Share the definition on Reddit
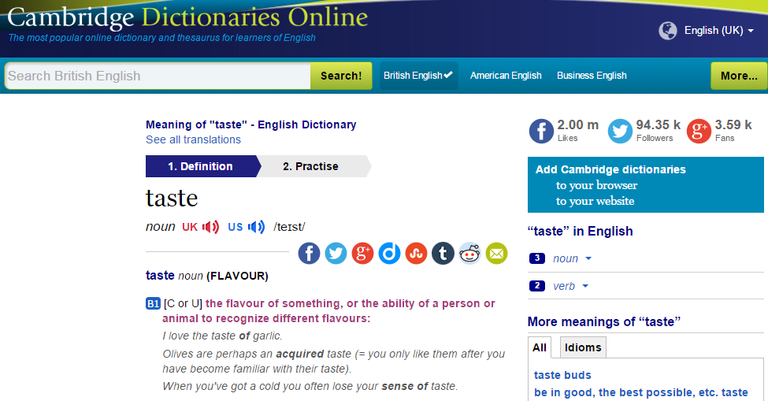This screenshot has width=768, height=401. (x=470, y=253)
